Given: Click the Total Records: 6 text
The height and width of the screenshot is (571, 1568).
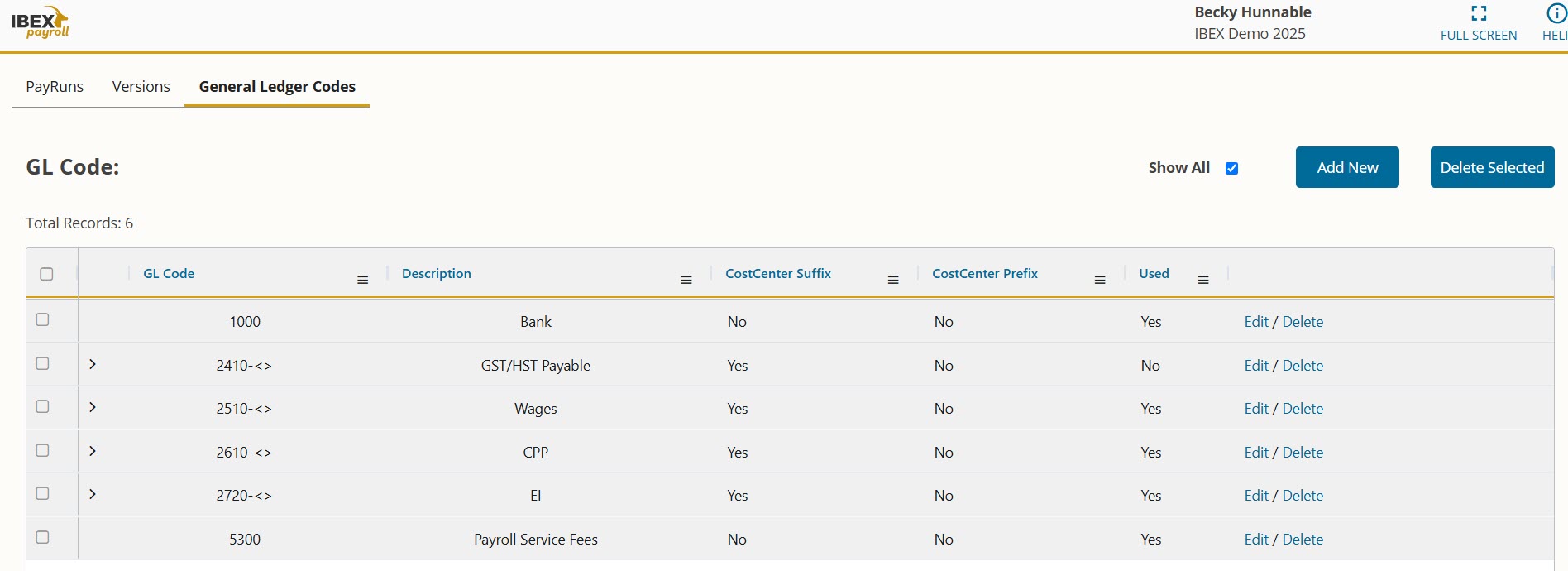Looking at the screenshot, I should click(x=79, y=223).
